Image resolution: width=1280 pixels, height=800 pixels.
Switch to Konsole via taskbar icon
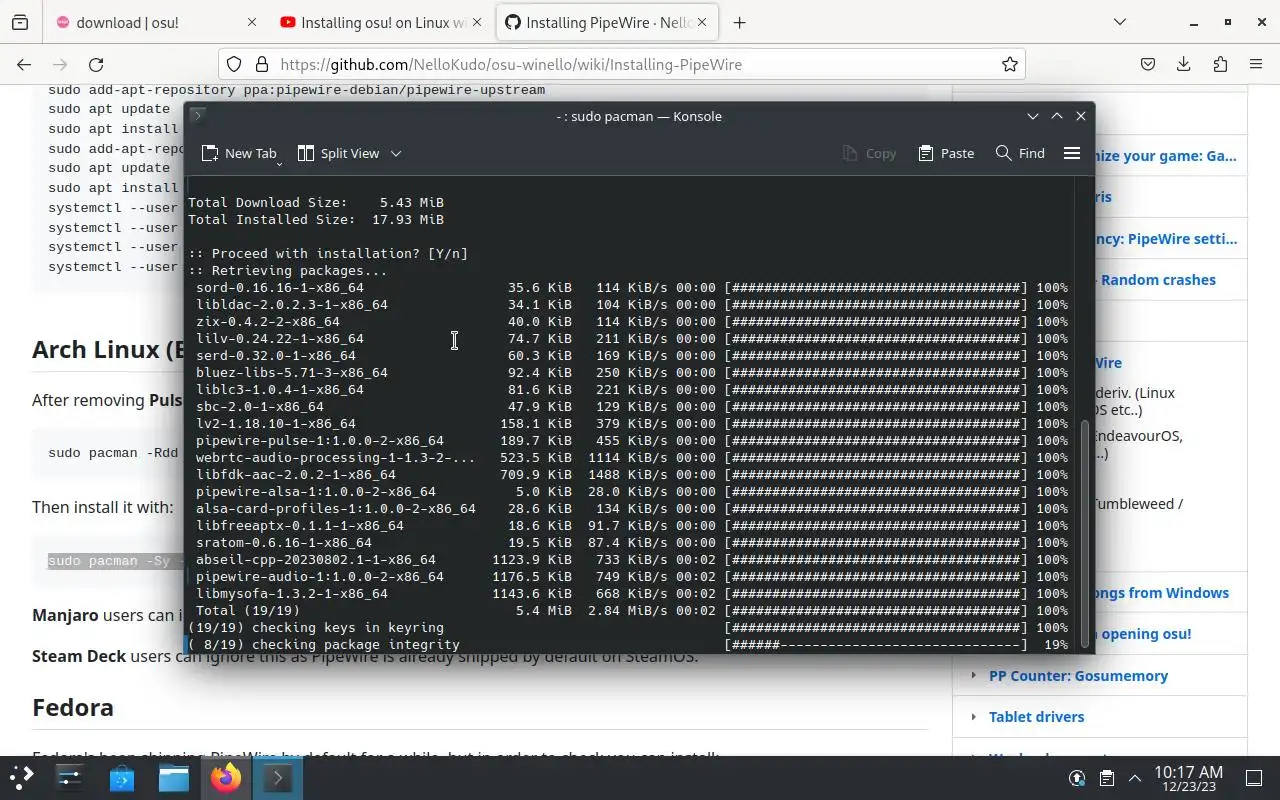pyautogui.click(x=278, y=777)
